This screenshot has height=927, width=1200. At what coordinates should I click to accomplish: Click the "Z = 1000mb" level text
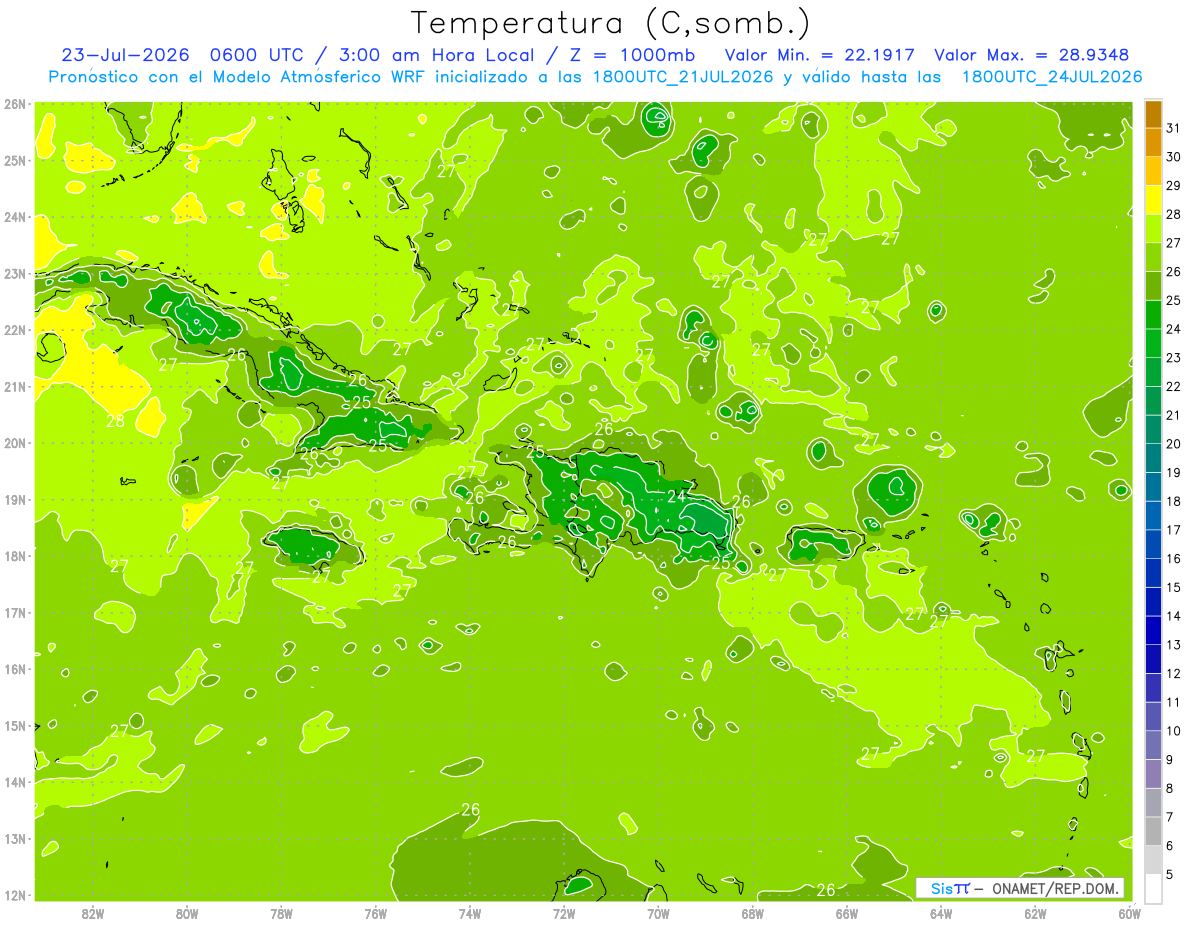630,55
